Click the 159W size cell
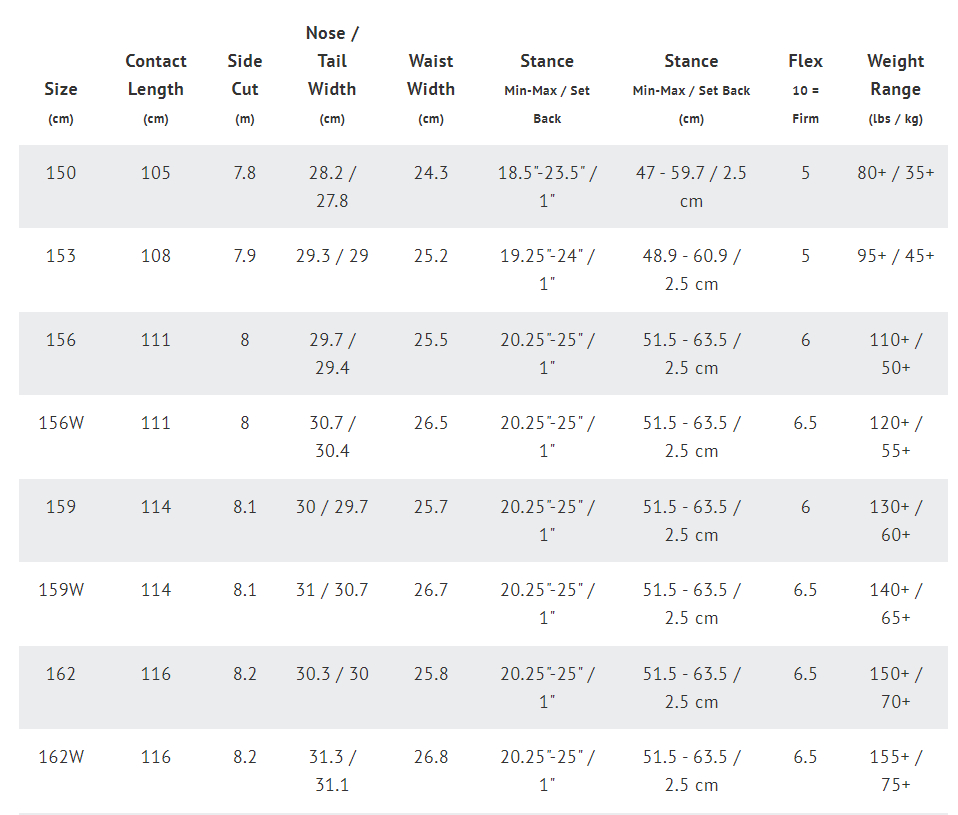This screenshot has width=958, height=815. 60,590
